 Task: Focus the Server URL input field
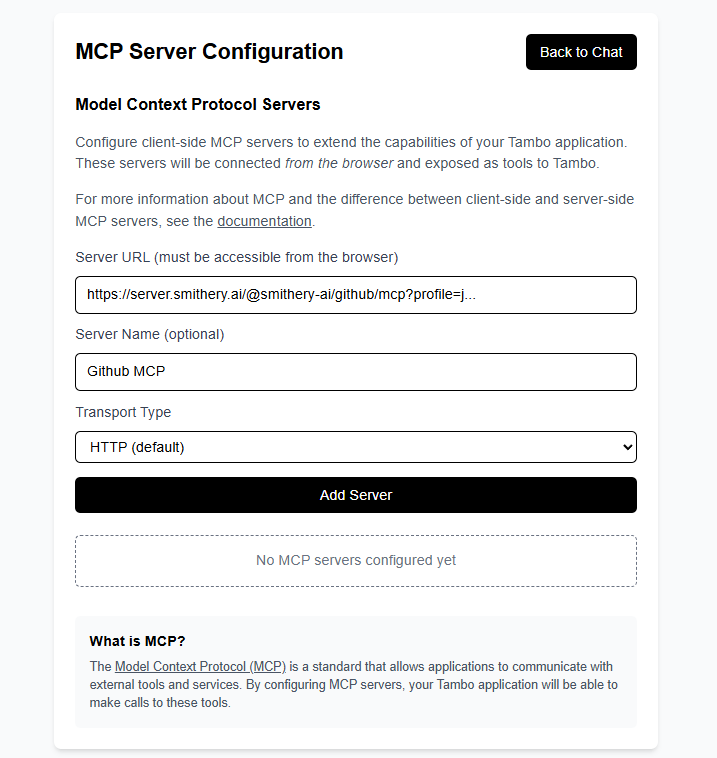(355, 295)
